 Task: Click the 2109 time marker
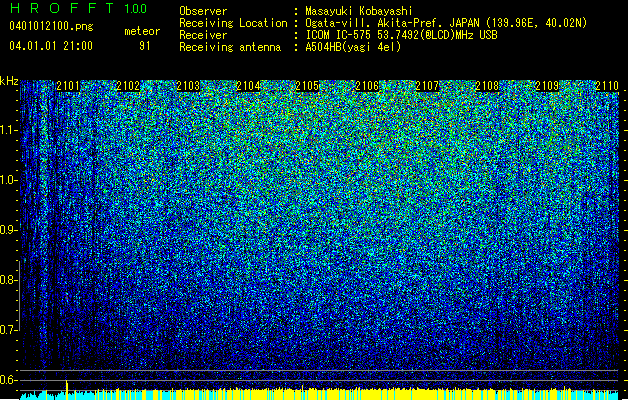pos(547,86)
